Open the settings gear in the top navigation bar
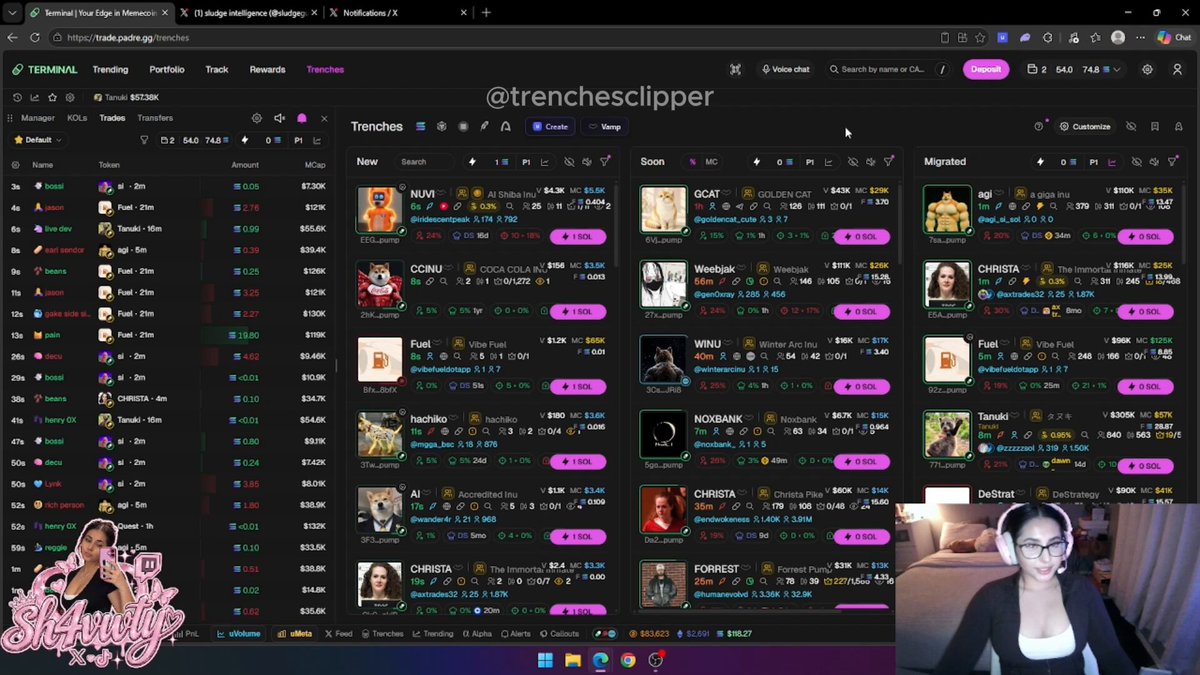 pos(1147,69)
